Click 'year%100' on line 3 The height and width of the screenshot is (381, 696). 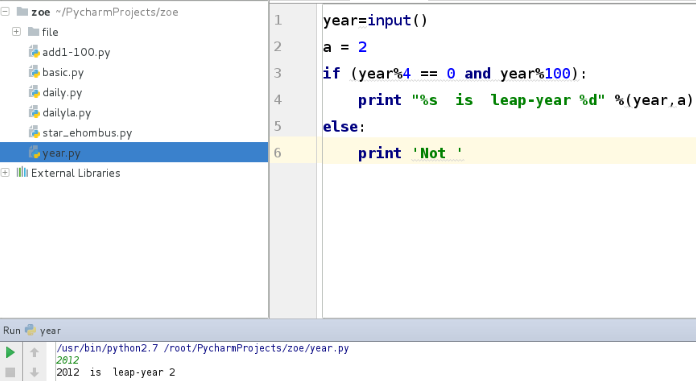tap(535, 73)
